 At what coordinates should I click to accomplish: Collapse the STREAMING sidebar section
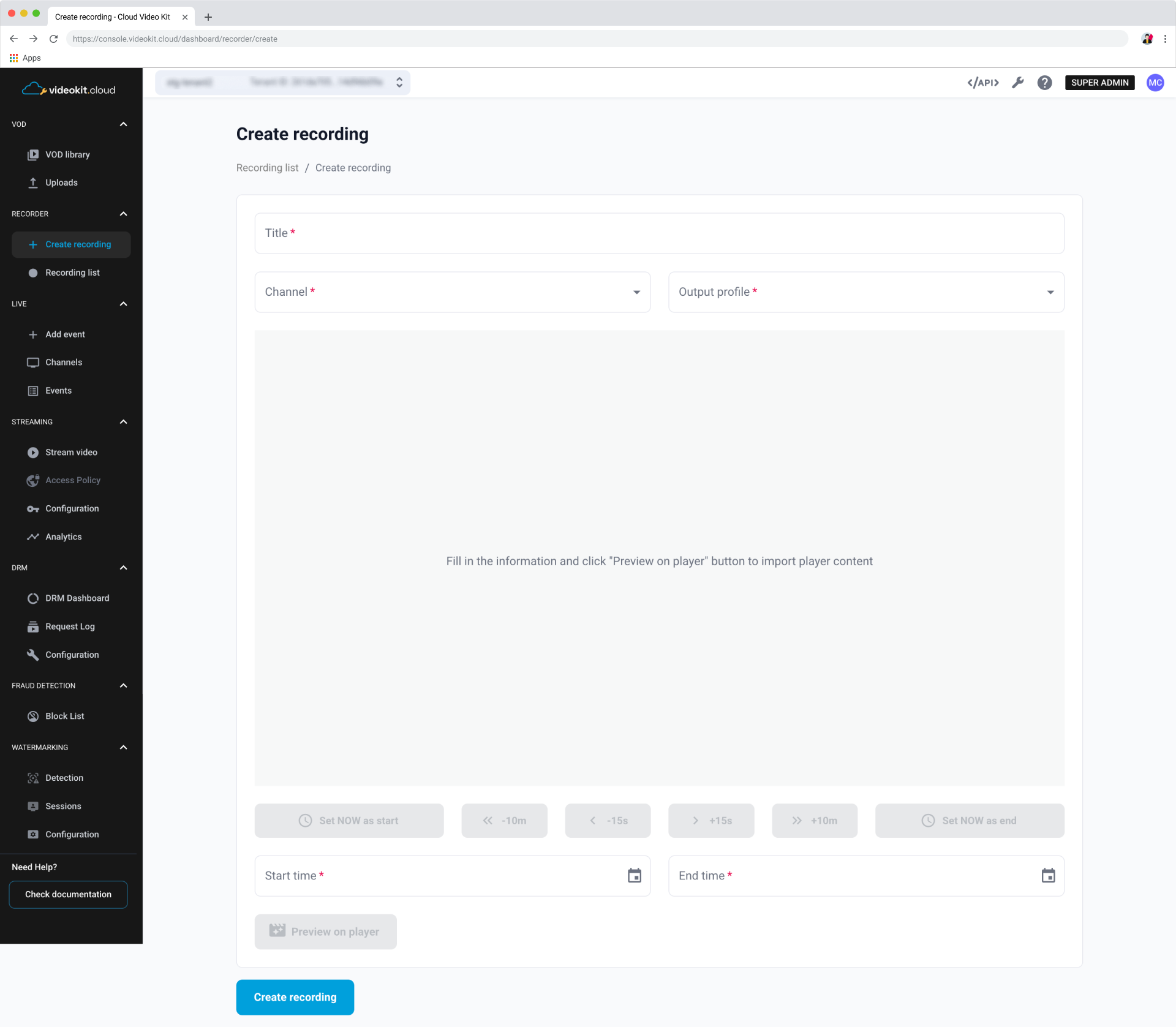coord(123,422)
